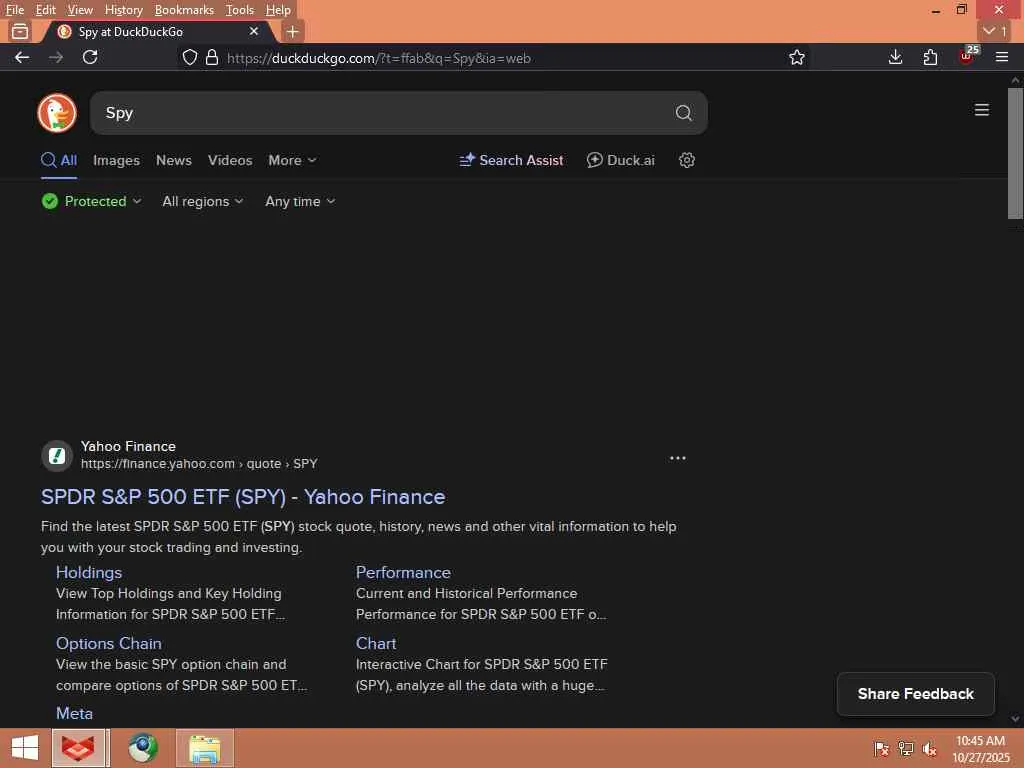Open the Bookmarks menu
Image resolution: width=1024 pixels, height=768 pixels.
tap(184, 10)
